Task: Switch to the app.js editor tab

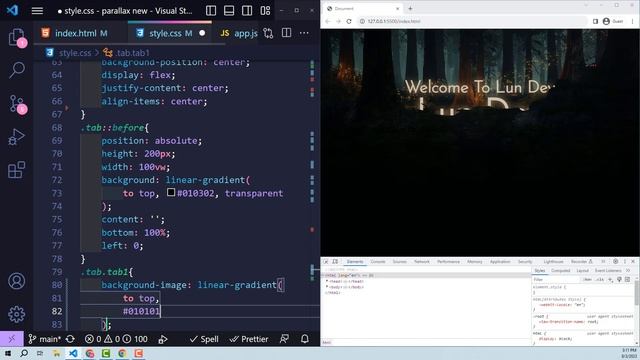Action: (239, 33)
